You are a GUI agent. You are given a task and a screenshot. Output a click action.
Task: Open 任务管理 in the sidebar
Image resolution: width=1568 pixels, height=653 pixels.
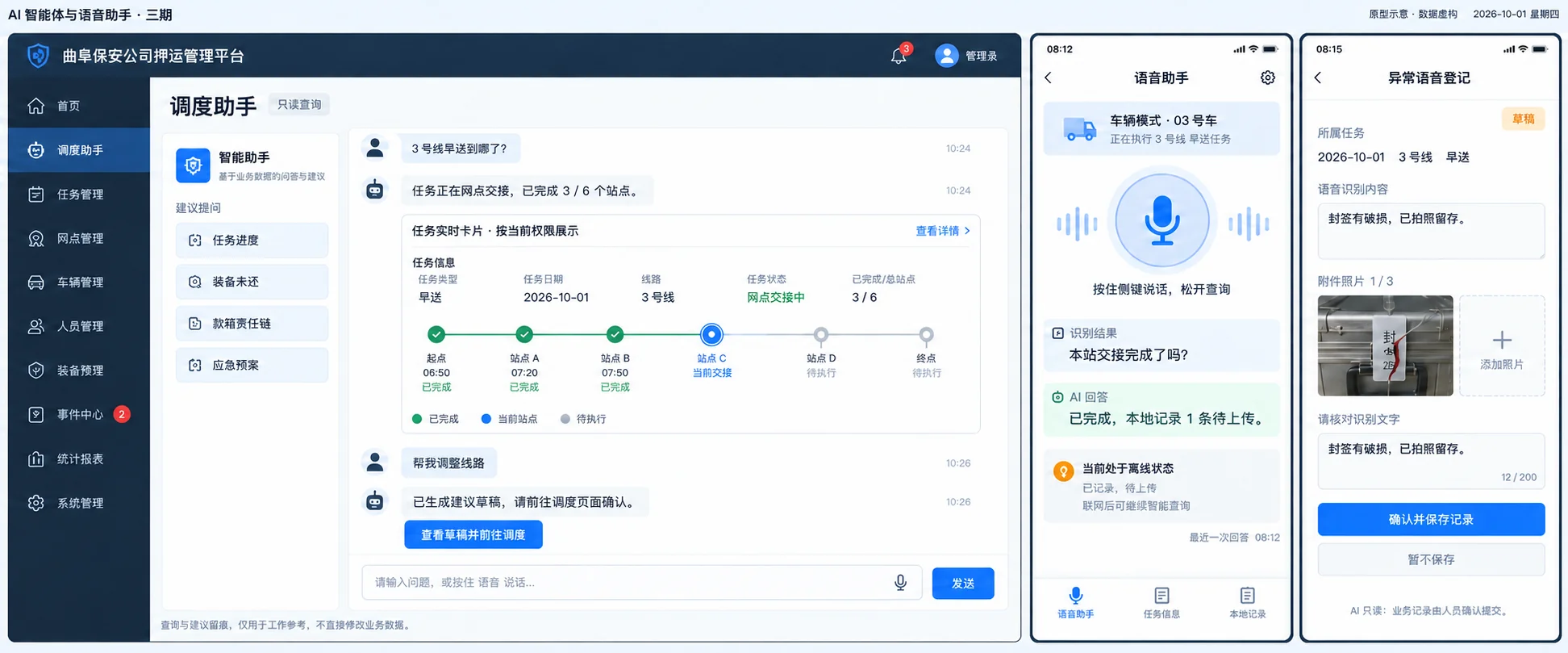[79, 195]
